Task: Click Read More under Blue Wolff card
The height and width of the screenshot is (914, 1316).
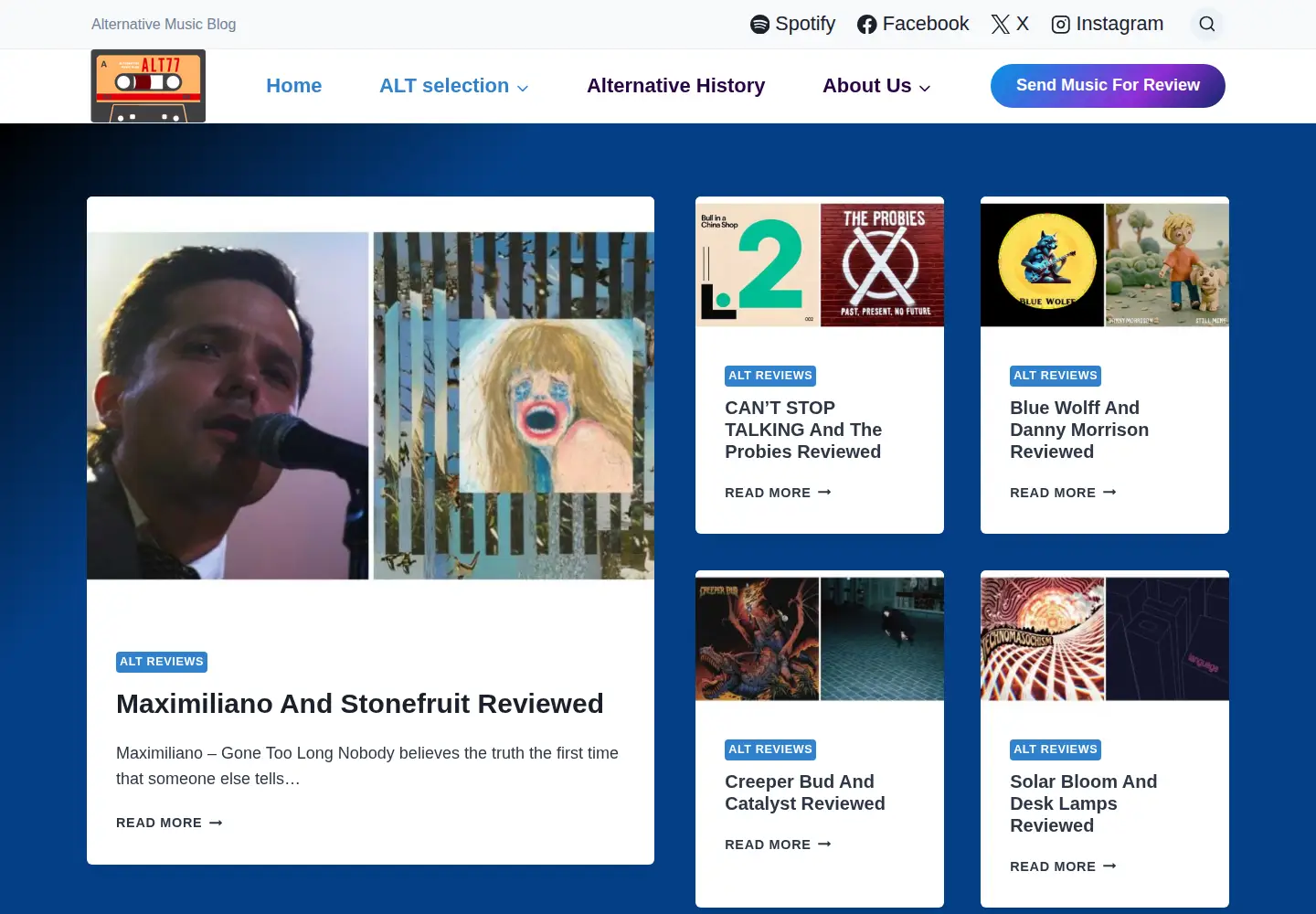Action: (x=1063, y=493)
